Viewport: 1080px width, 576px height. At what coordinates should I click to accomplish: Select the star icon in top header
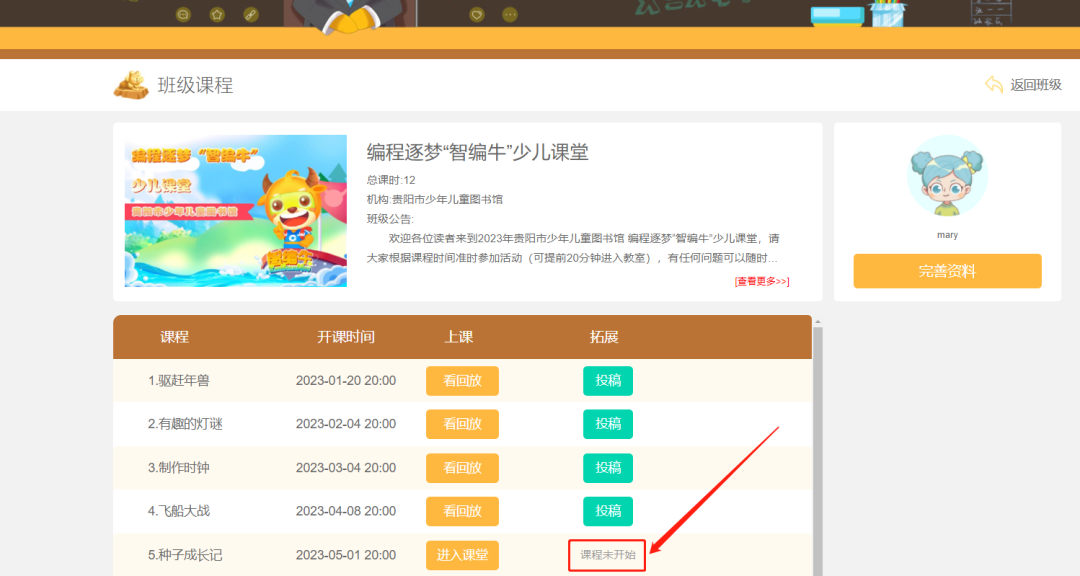[217, 14]
